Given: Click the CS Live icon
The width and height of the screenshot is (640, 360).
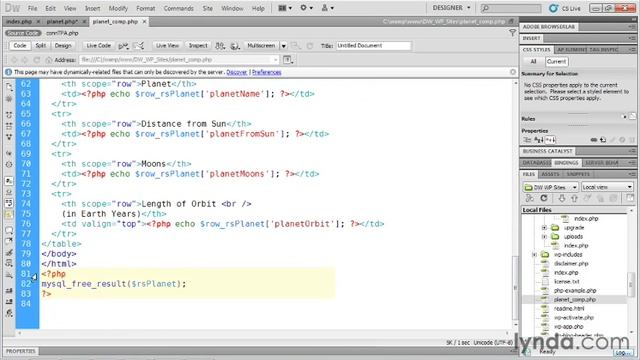Looking at the screenshot, I should pos(553,8).
